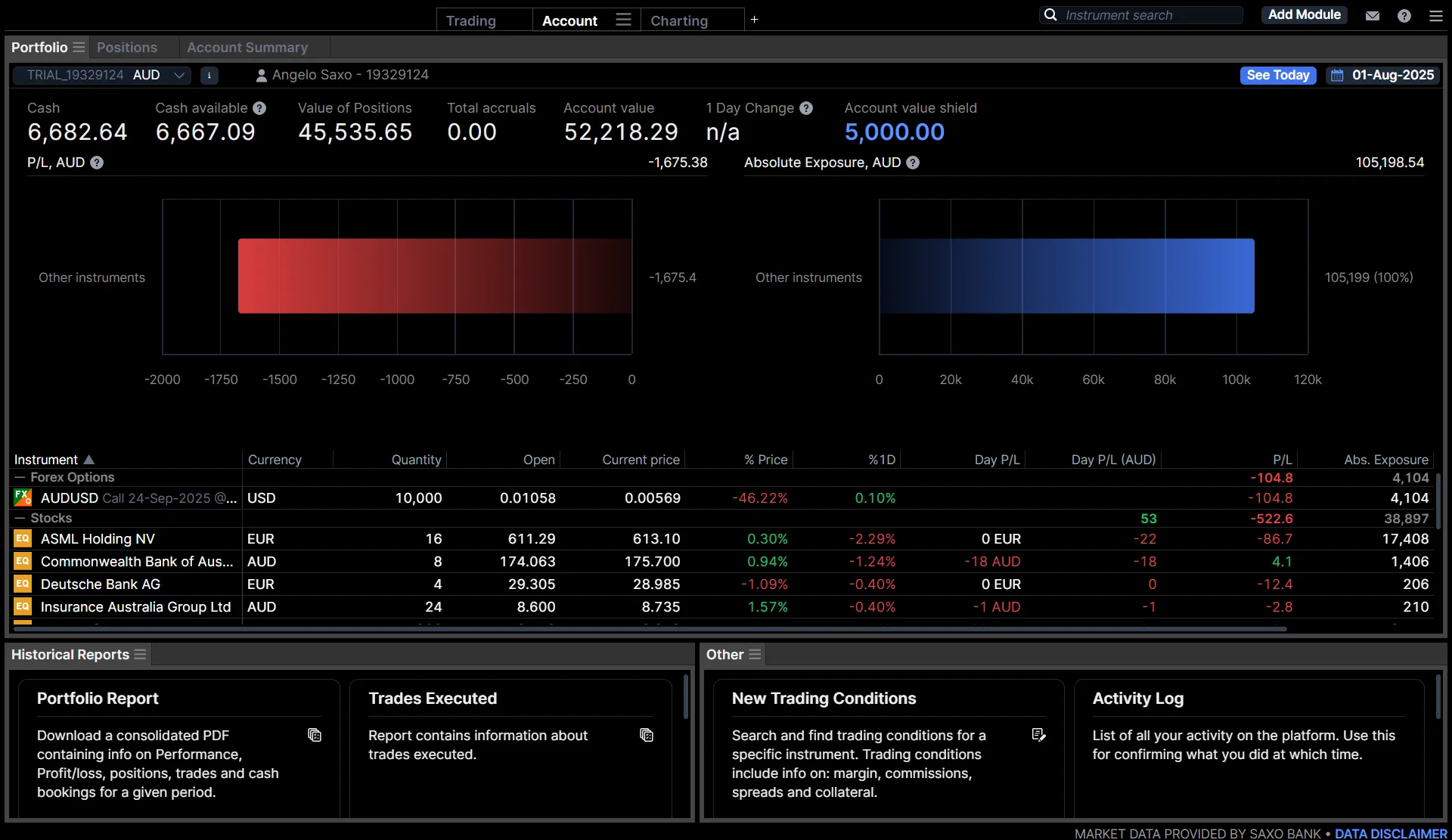
Task: Open Other module menu icon
Action: [755, 654]
